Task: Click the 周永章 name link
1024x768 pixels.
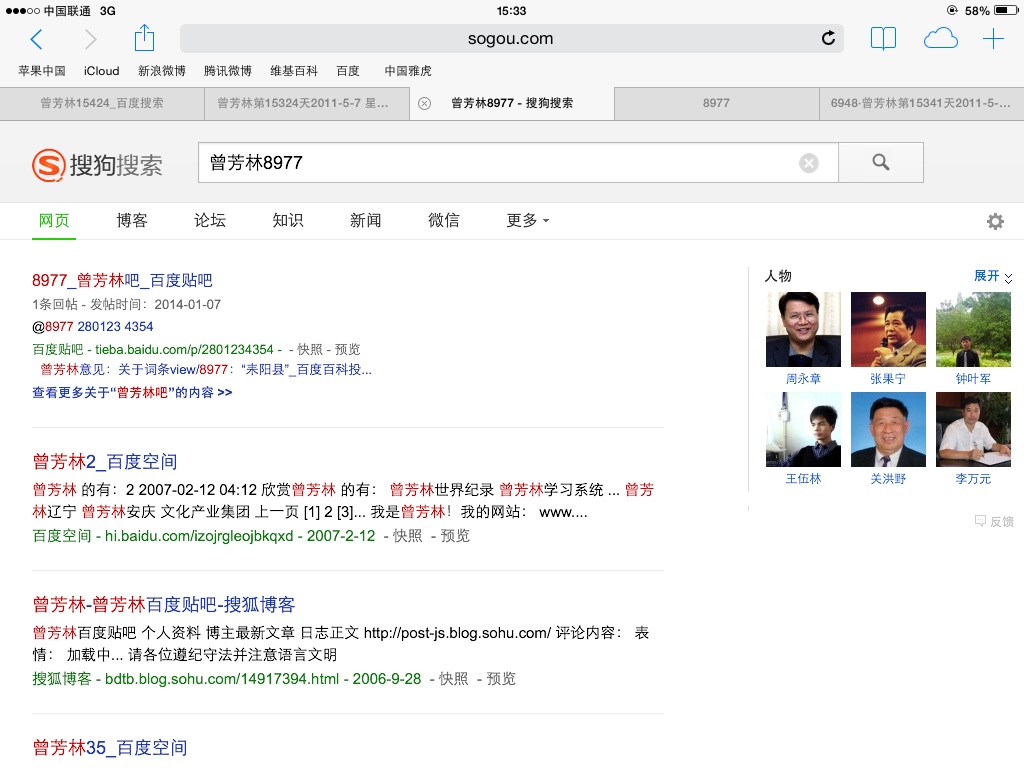Action: (x=803, y=379)
